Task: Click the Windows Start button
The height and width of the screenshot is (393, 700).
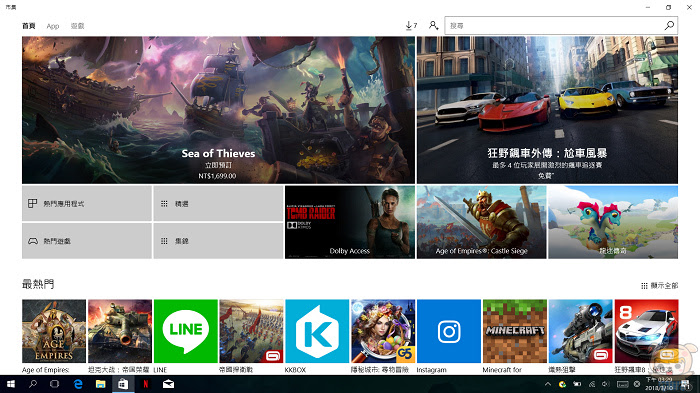Action: (x=11, y=384)
